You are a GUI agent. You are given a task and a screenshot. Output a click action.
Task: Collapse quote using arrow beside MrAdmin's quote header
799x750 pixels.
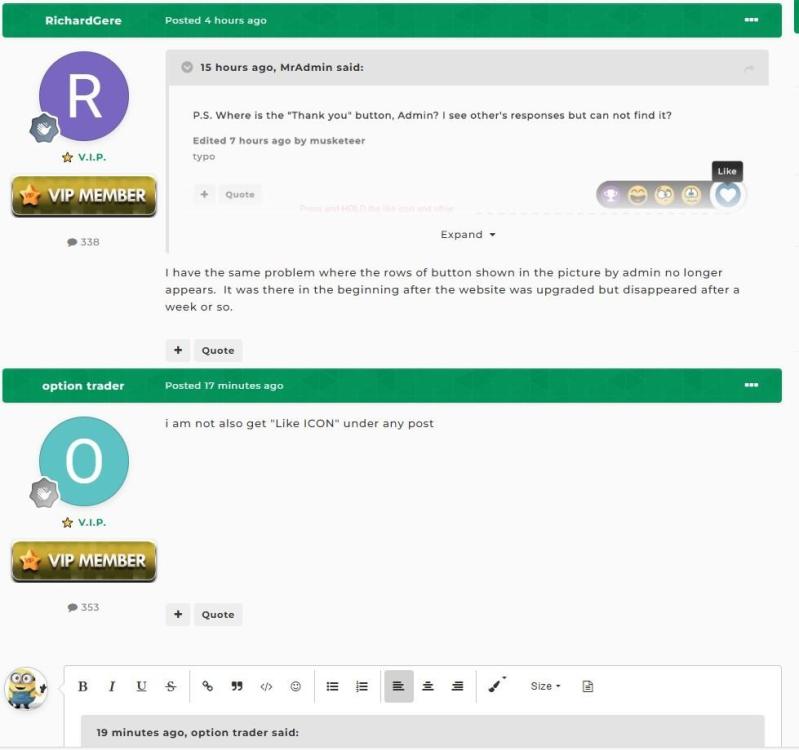tap(186, 68)
